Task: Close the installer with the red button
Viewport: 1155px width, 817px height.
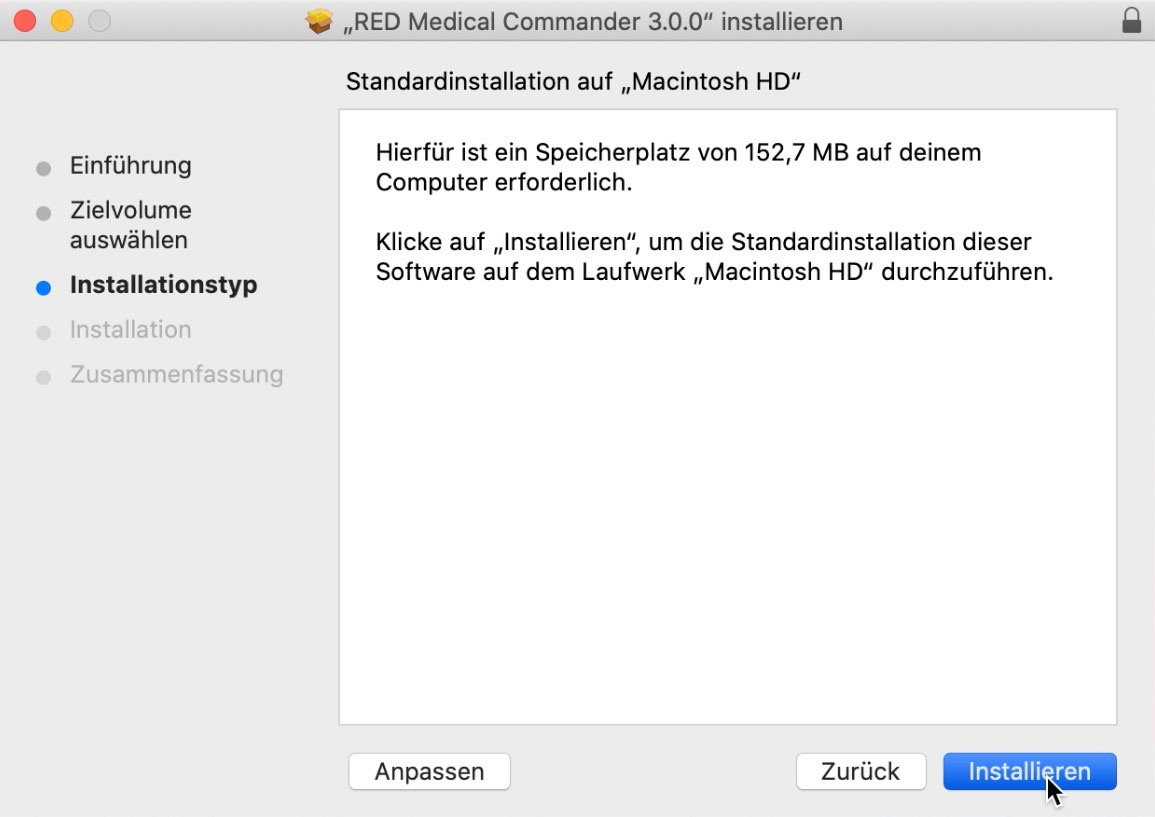Action: coord(24,21)
